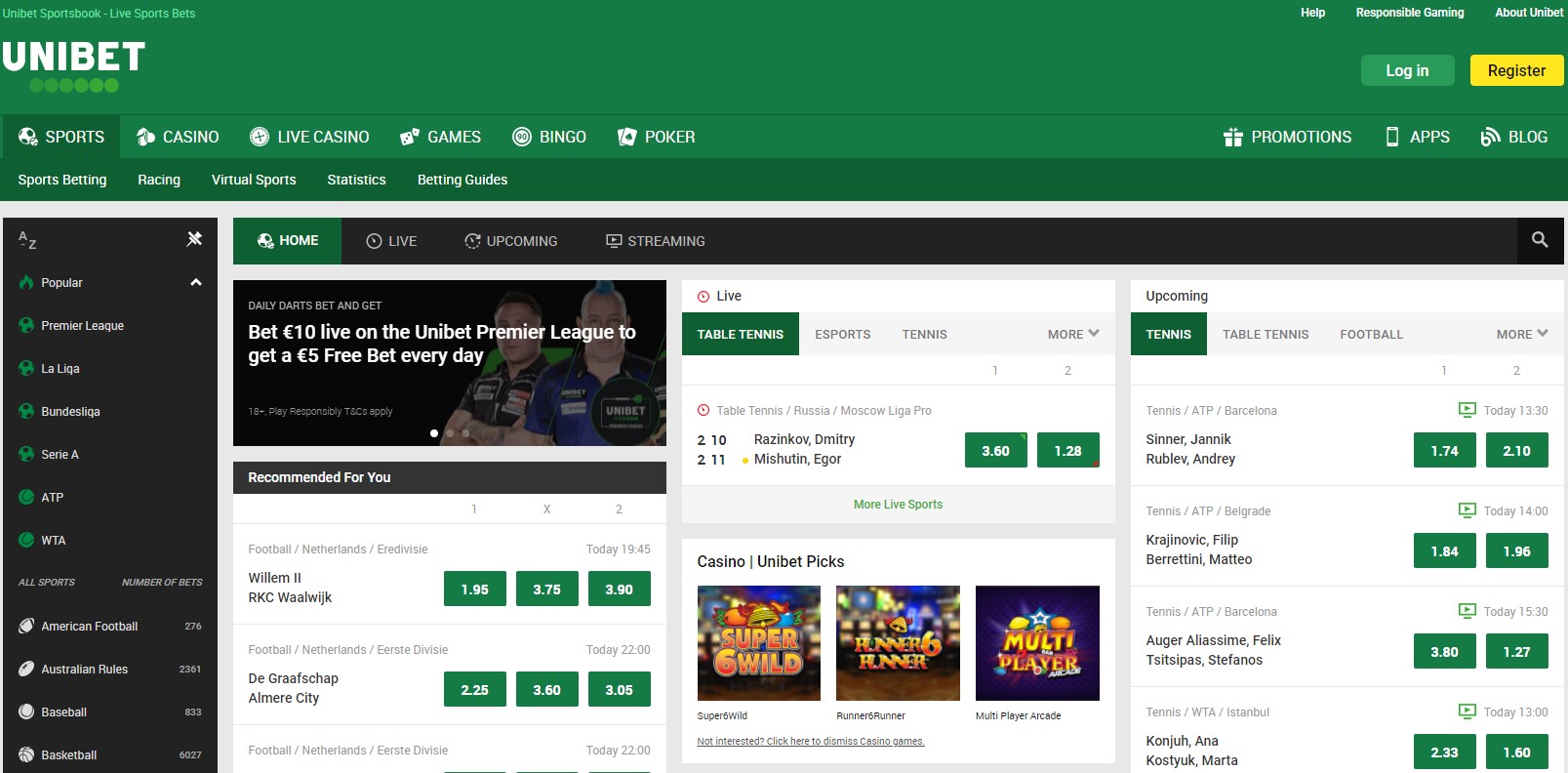Open Responsible Gaming link
This screenshot has height=773, width=1568.
click(x=1410, y=13)
